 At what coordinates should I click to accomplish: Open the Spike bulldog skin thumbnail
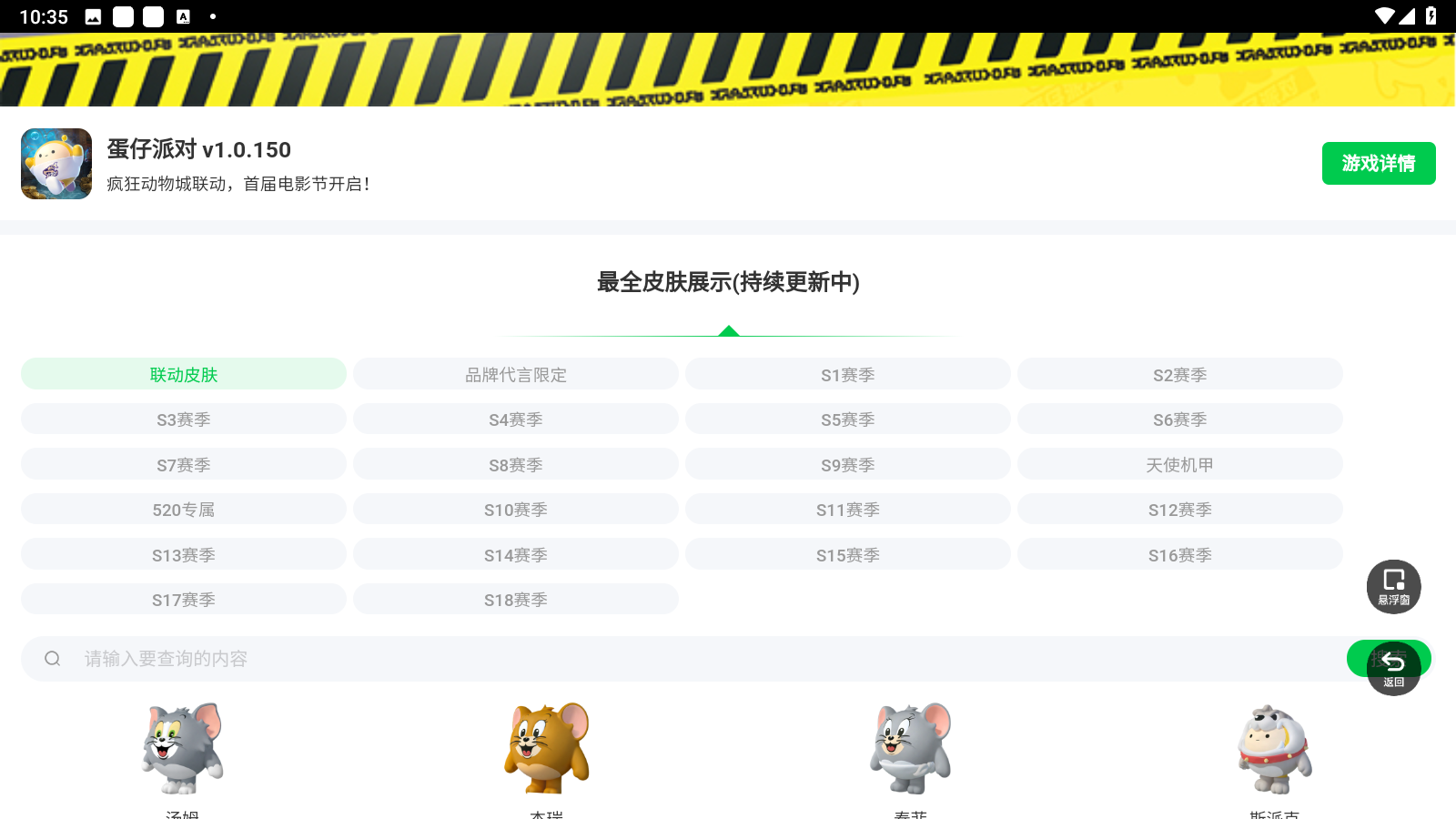[x=1274, y=748]
